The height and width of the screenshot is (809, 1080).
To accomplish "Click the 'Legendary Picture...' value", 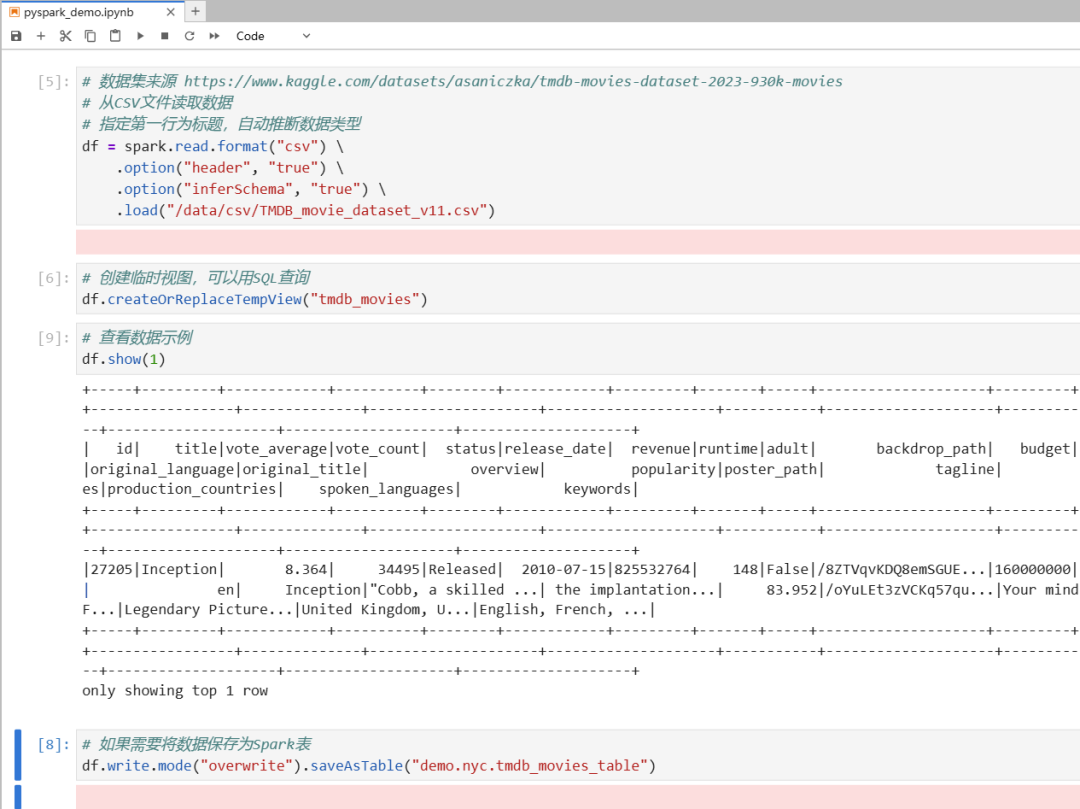I will [209, 609].
